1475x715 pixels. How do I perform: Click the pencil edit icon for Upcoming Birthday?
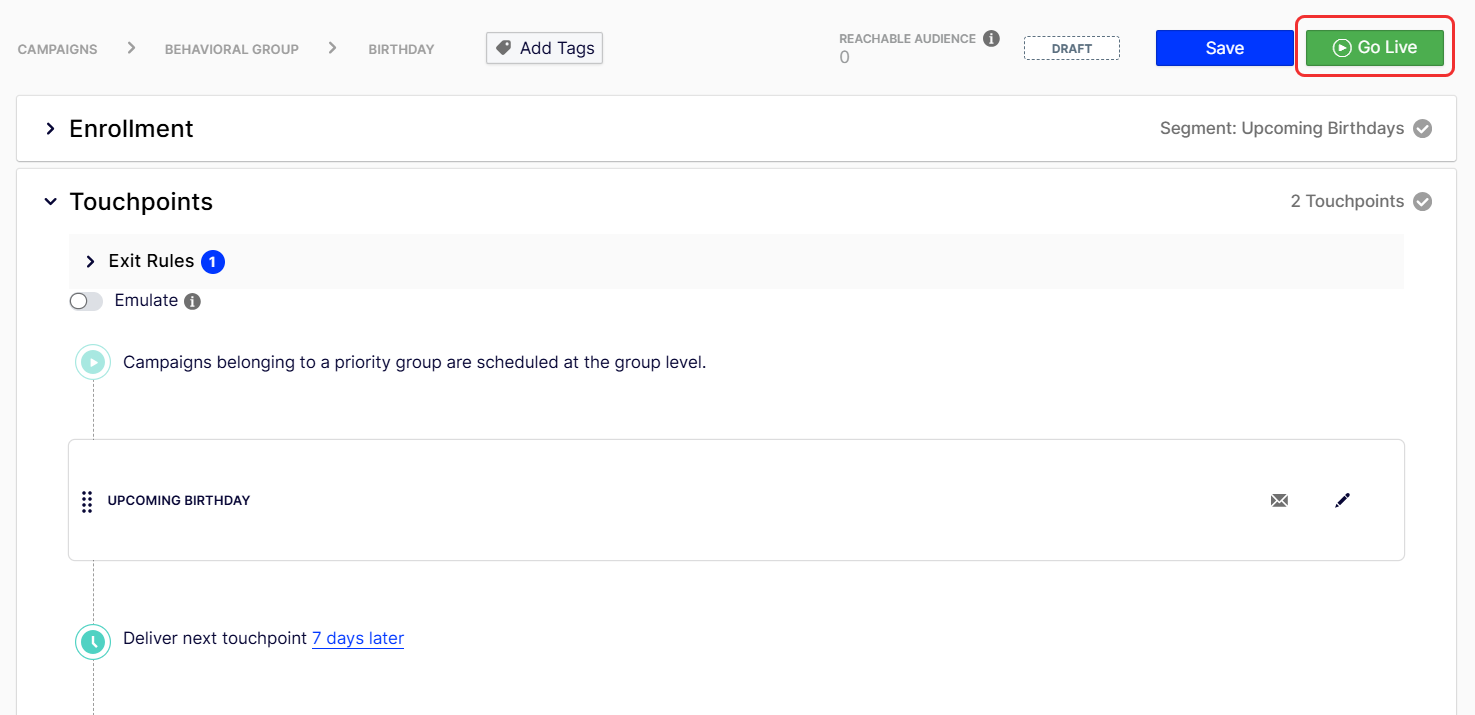(x=1342, y=500)
